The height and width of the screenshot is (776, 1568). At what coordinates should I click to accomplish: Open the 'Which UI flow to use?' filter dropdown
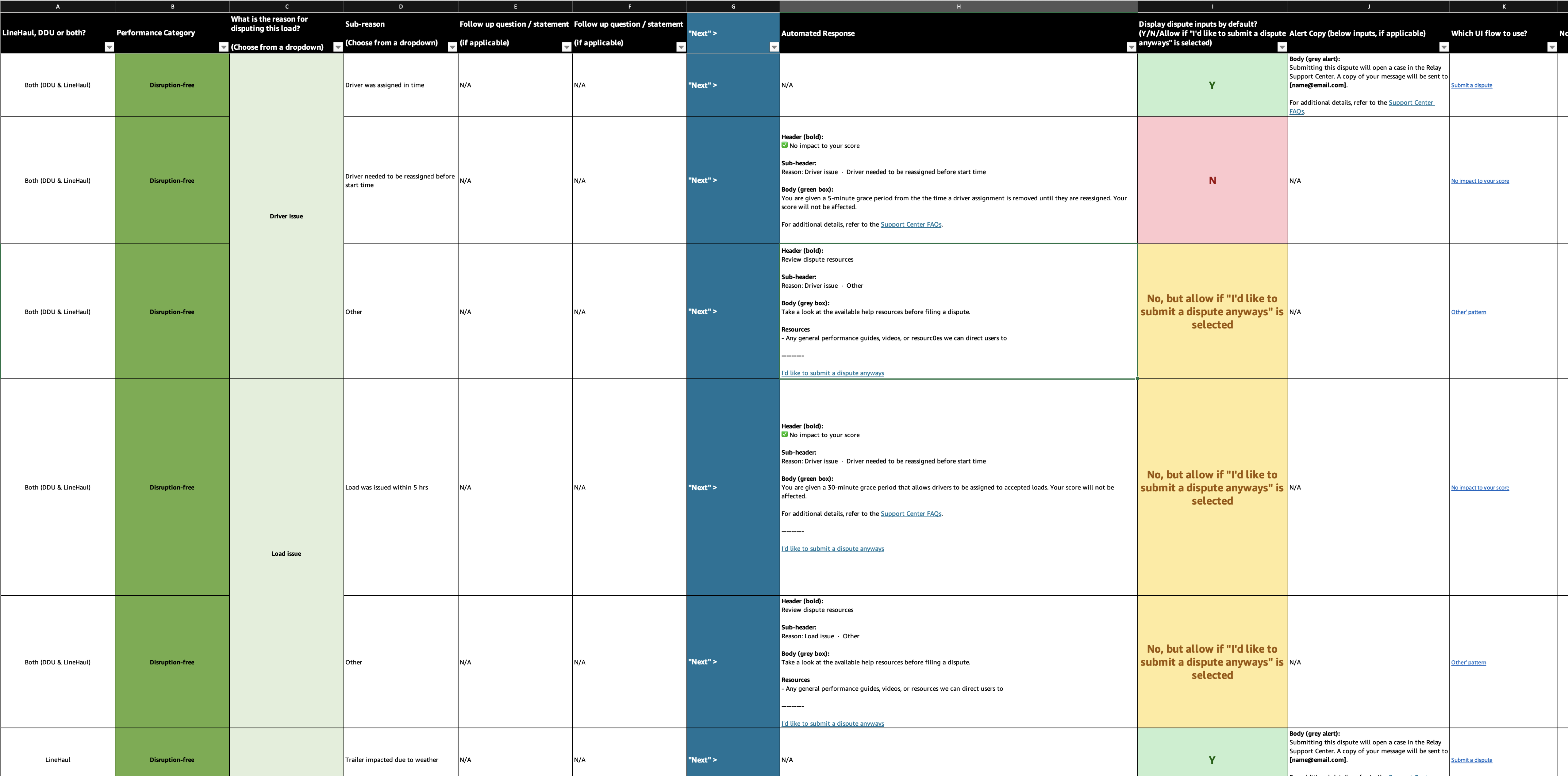[1551, 48]
